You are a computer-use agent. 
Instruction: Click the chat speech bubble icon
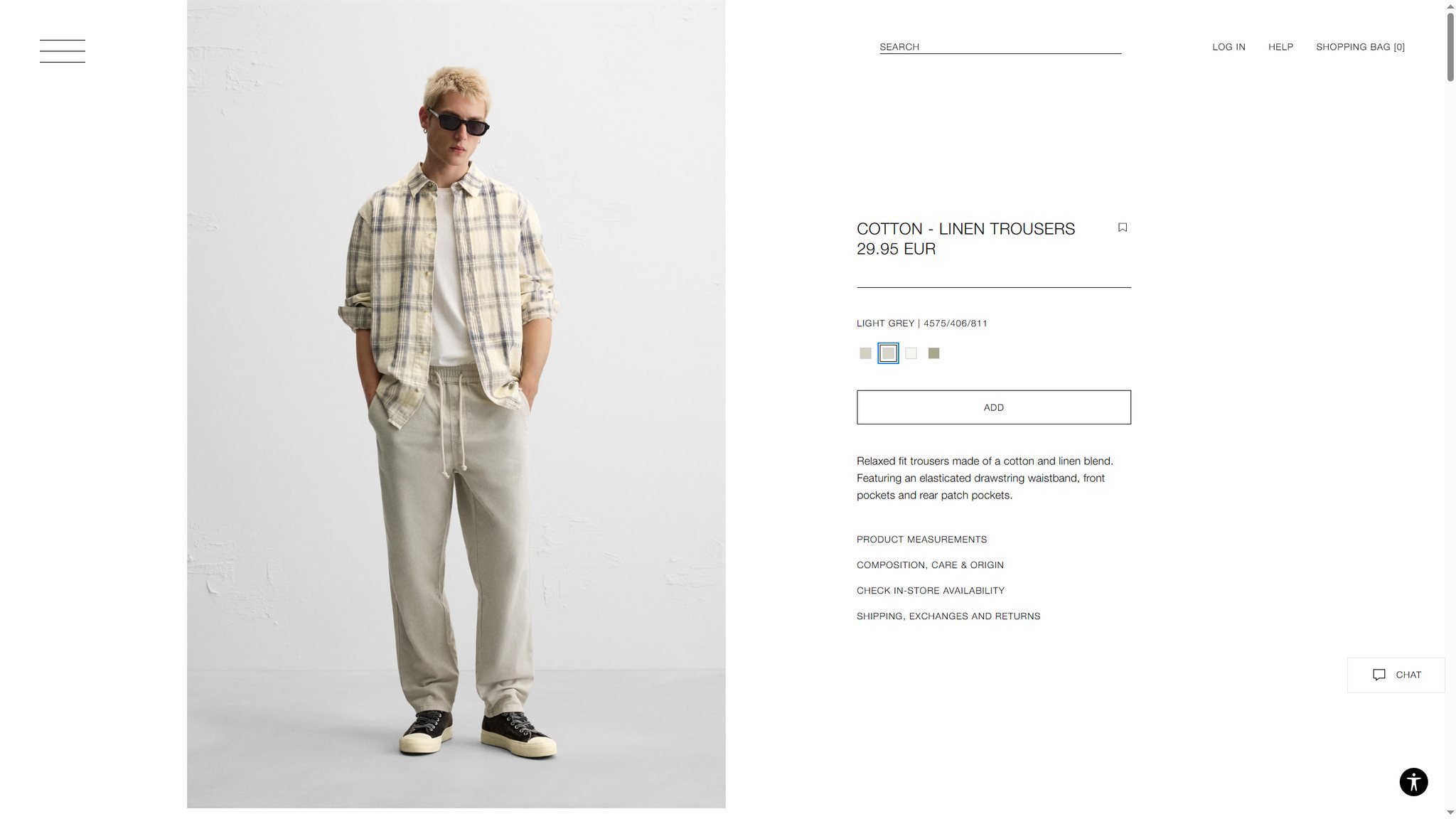click(x=1379, y=675)
